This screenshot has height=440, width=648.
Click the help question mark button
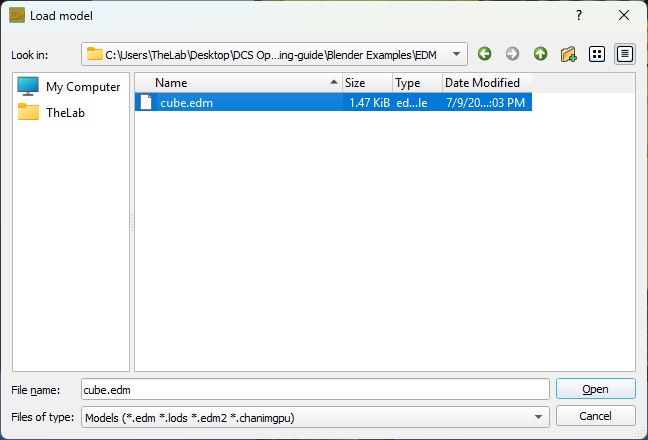click(579, 16)
